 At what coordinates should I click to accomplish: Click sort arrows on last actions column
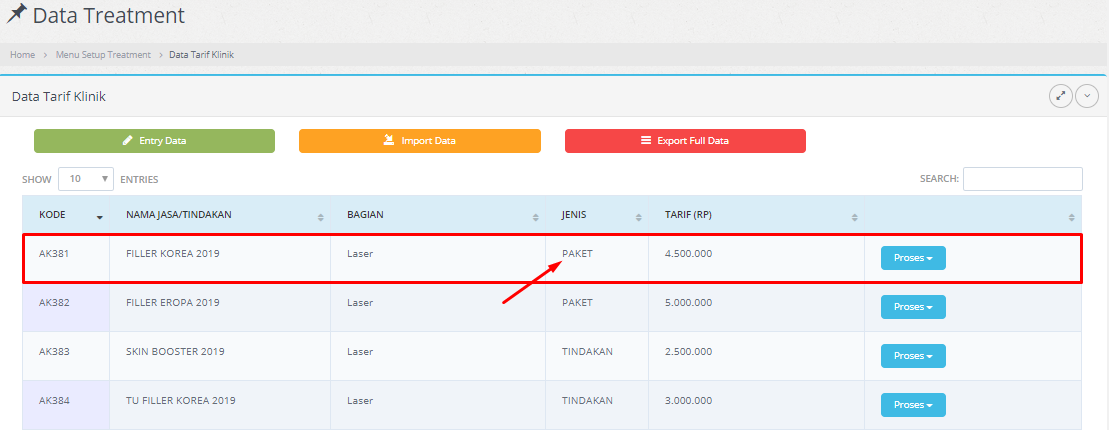tap(1072, 217)
